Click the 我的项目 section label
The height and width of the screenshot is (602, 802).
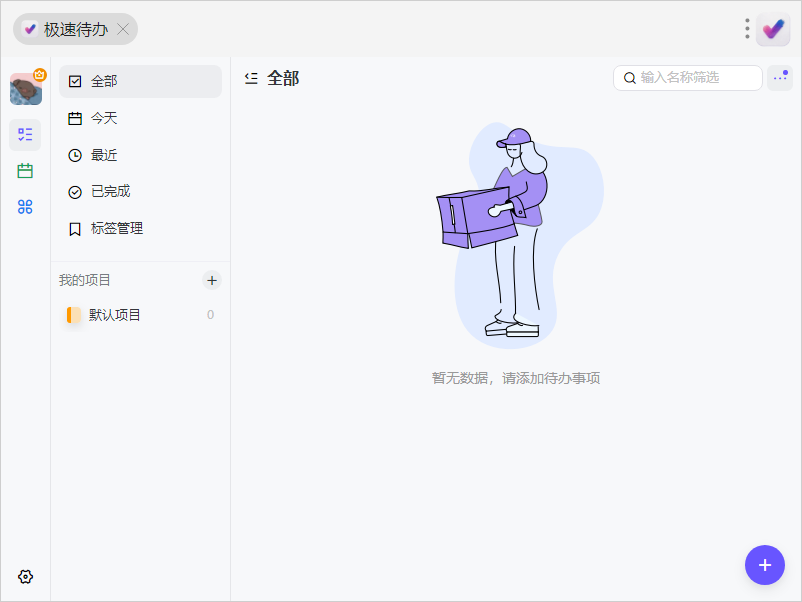[84, 280]
